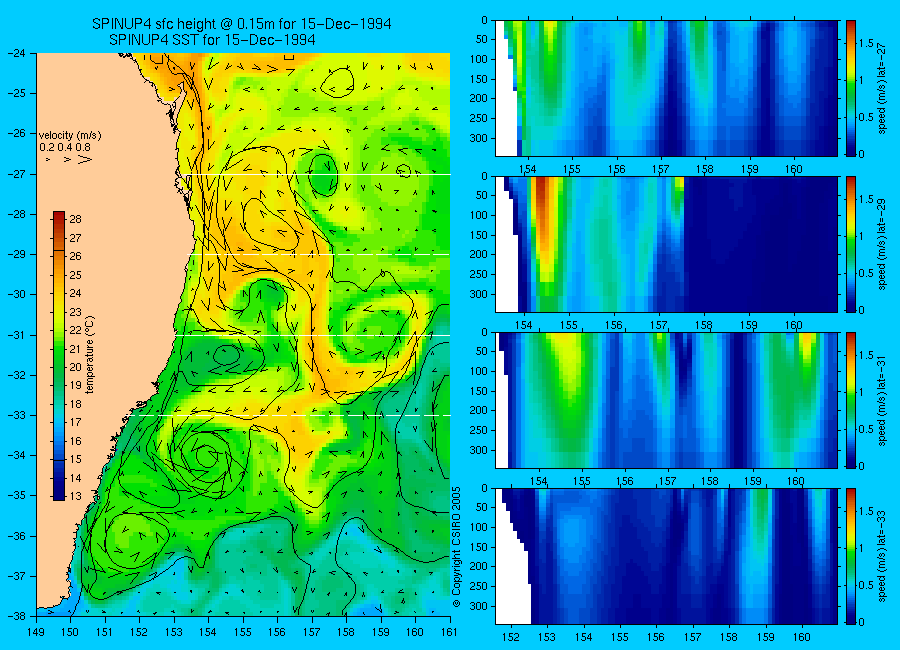Select the 'temperature (°C)' vertical label
The width and height of the screenshot is (900, 650).
90,354
